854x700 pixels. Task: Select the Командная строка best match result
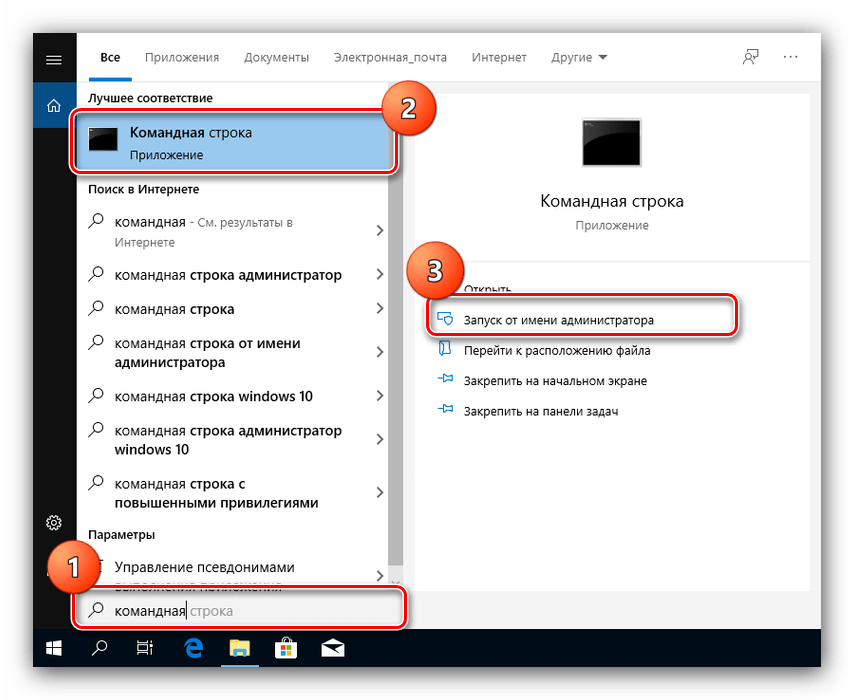click(x=233, y=143)
